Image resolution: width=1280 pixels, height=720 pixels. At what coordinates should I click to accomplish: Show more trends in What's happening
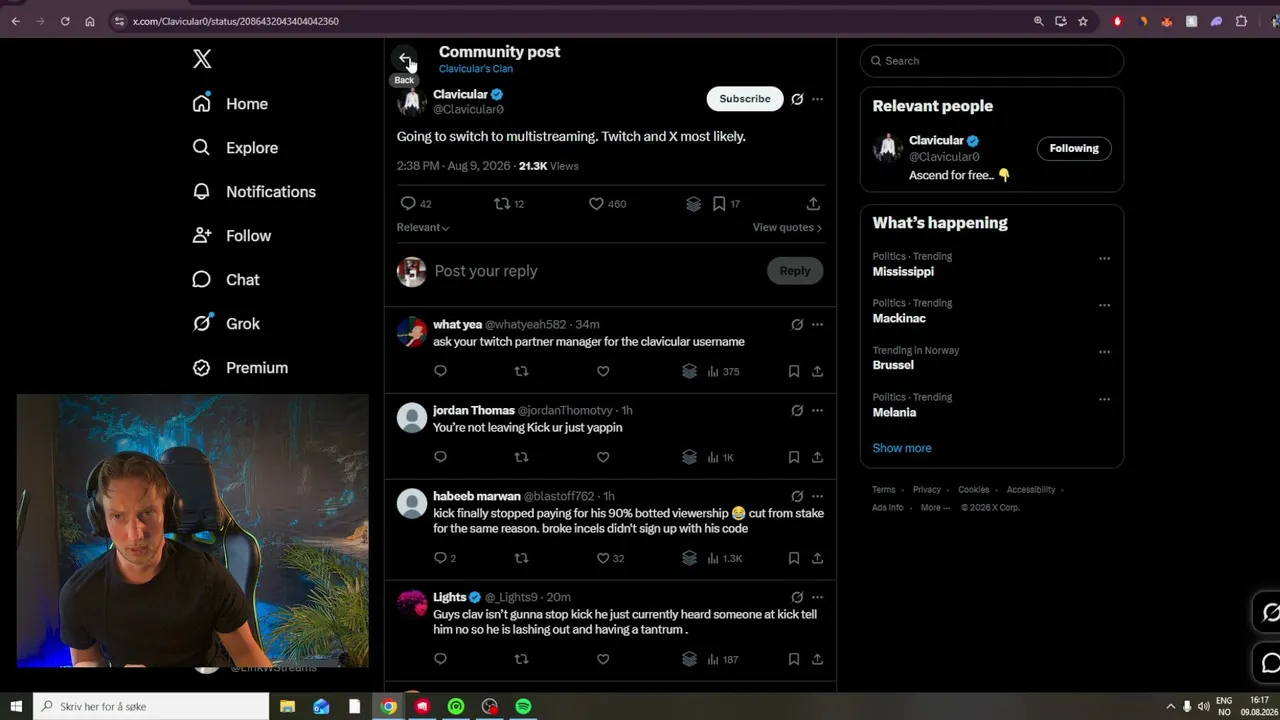(x=902, y=448)
